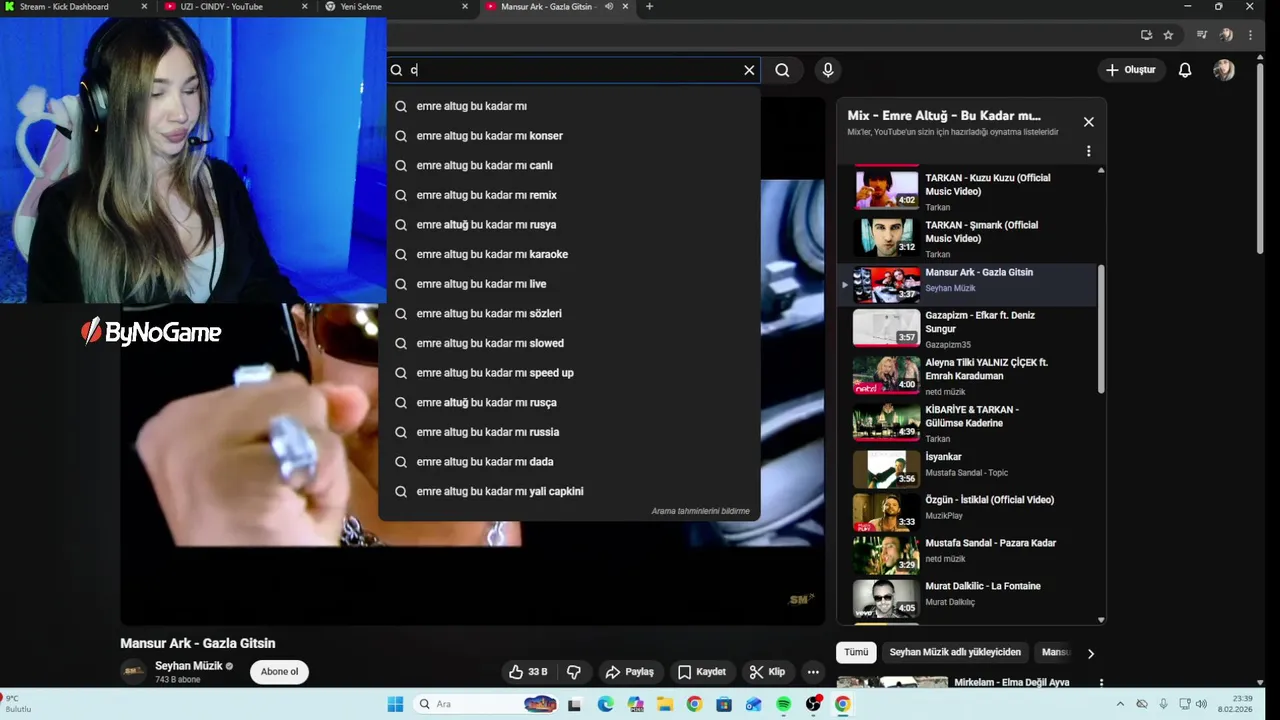Subscribe with Abone ol button
1280x720 pixels.
pyautogui.click(x=279, y=672)
